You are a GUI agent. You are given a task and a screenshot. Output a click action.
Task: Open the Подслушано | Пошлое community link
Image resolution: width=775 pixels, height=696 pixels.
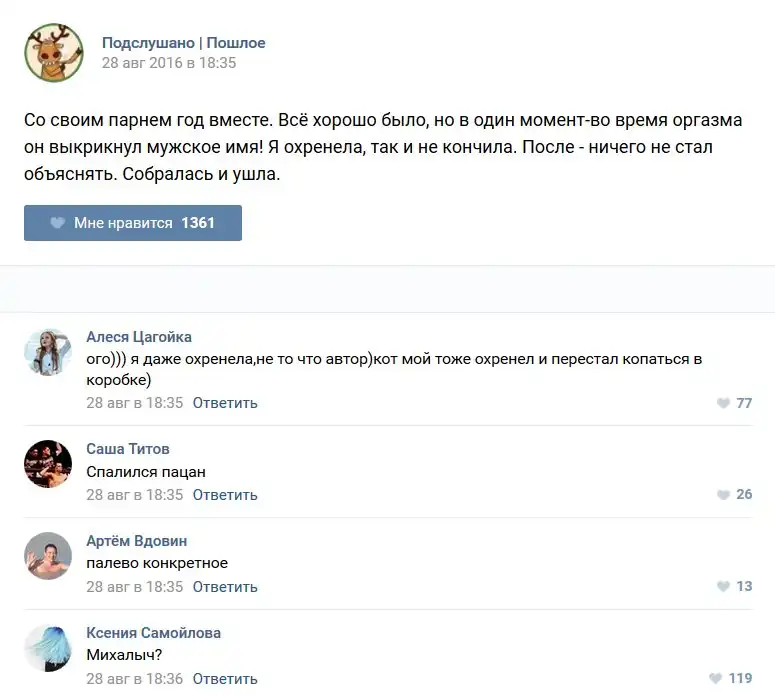[x=183, y=43]
